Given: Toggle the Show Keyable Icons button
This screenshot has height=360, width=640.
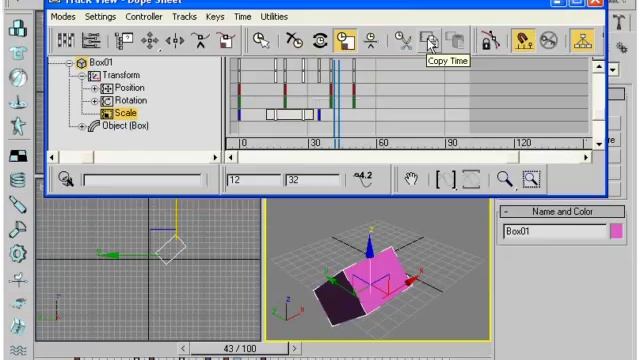Looking at the screenshot, I should click(x=549, y=40).
